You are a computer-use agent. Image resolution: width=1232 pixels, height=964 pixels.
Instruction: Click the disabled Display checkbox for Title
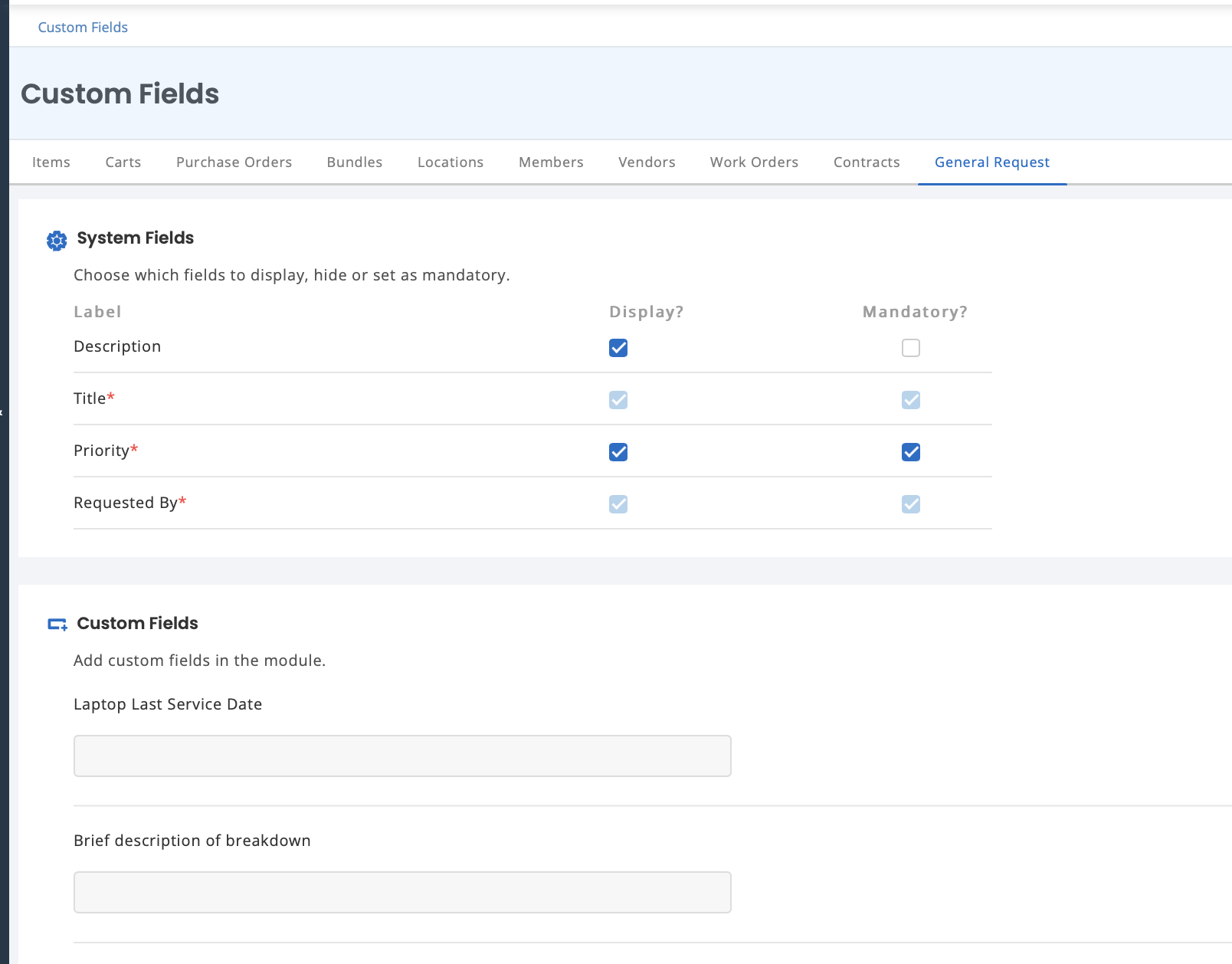(618, 399)
